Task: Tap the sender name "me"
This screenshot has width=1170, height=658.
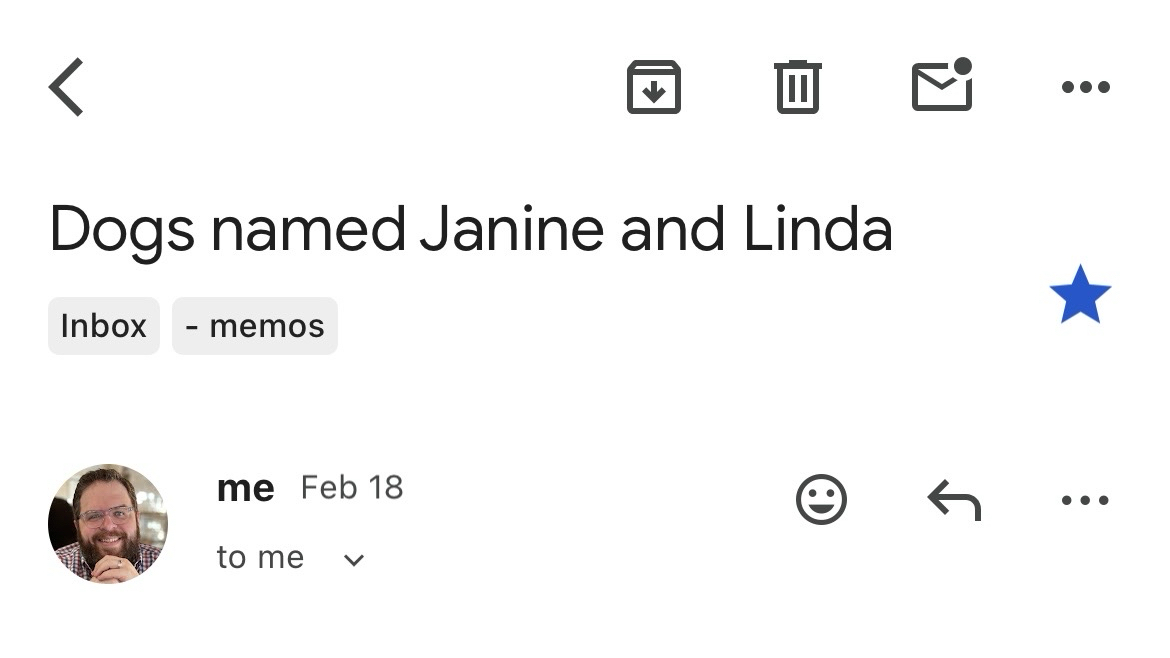Action: click(x=245, y=488)
